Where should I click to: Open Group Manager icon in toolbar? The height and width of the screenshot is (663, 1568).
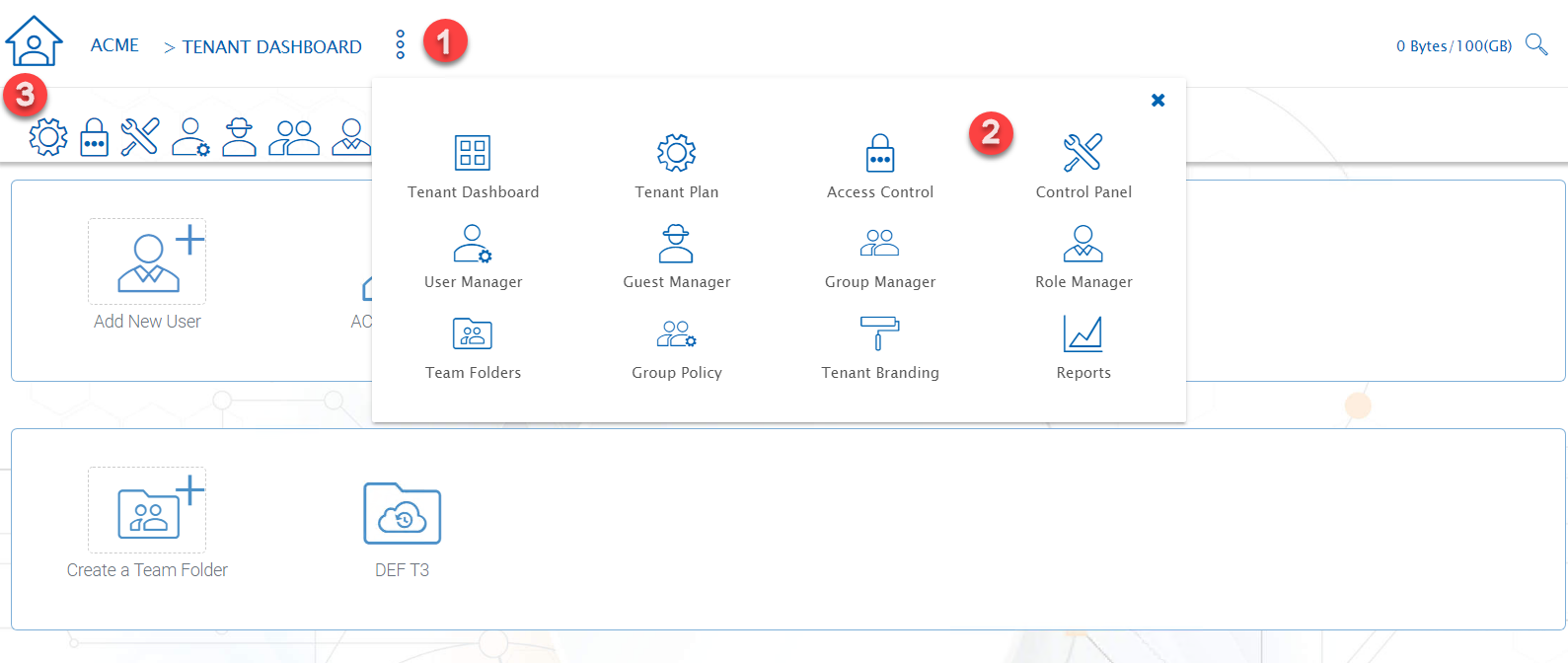[x=294, y=138]
